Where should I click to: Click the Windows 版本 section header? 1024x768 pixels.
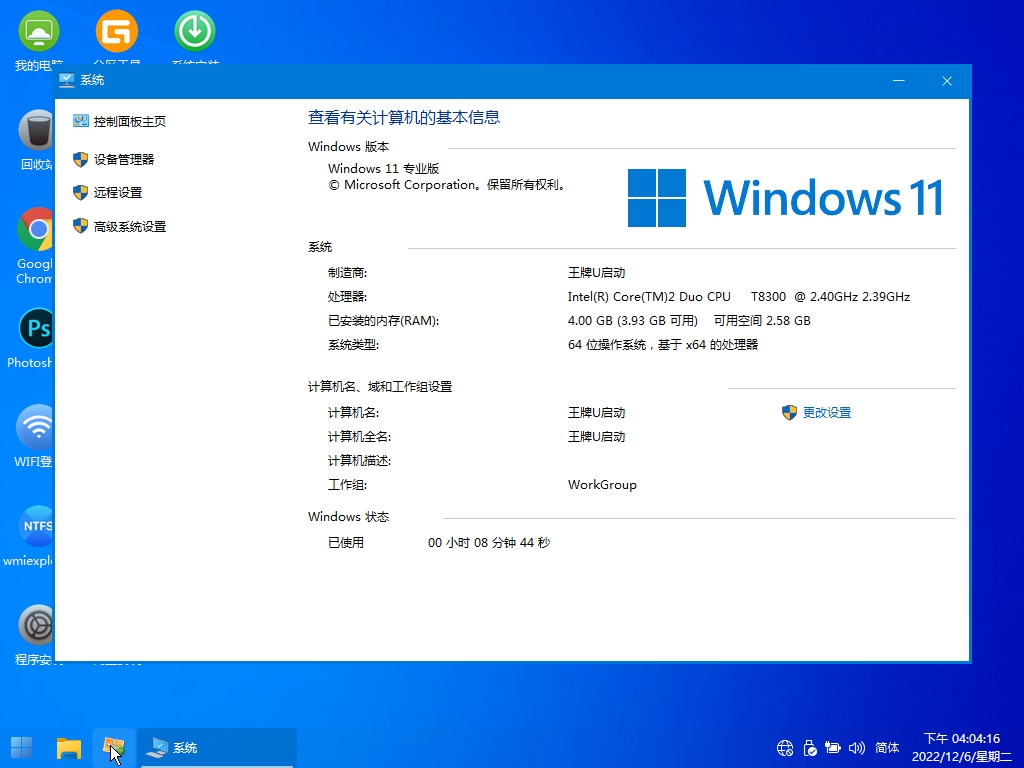pos(349,147)
